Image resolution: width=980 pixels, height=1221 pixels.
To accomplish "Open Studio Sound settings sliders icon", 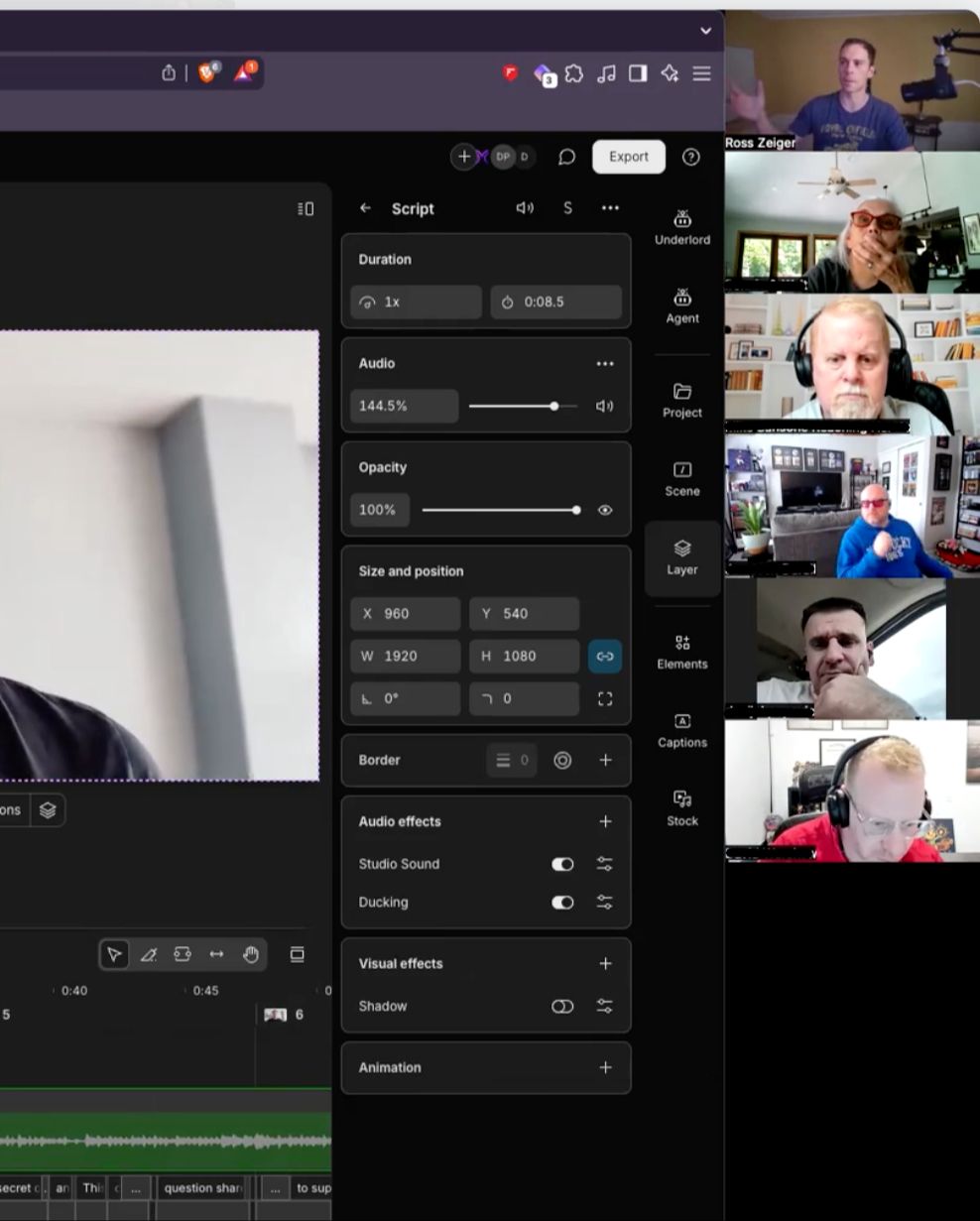I will 604,864.
